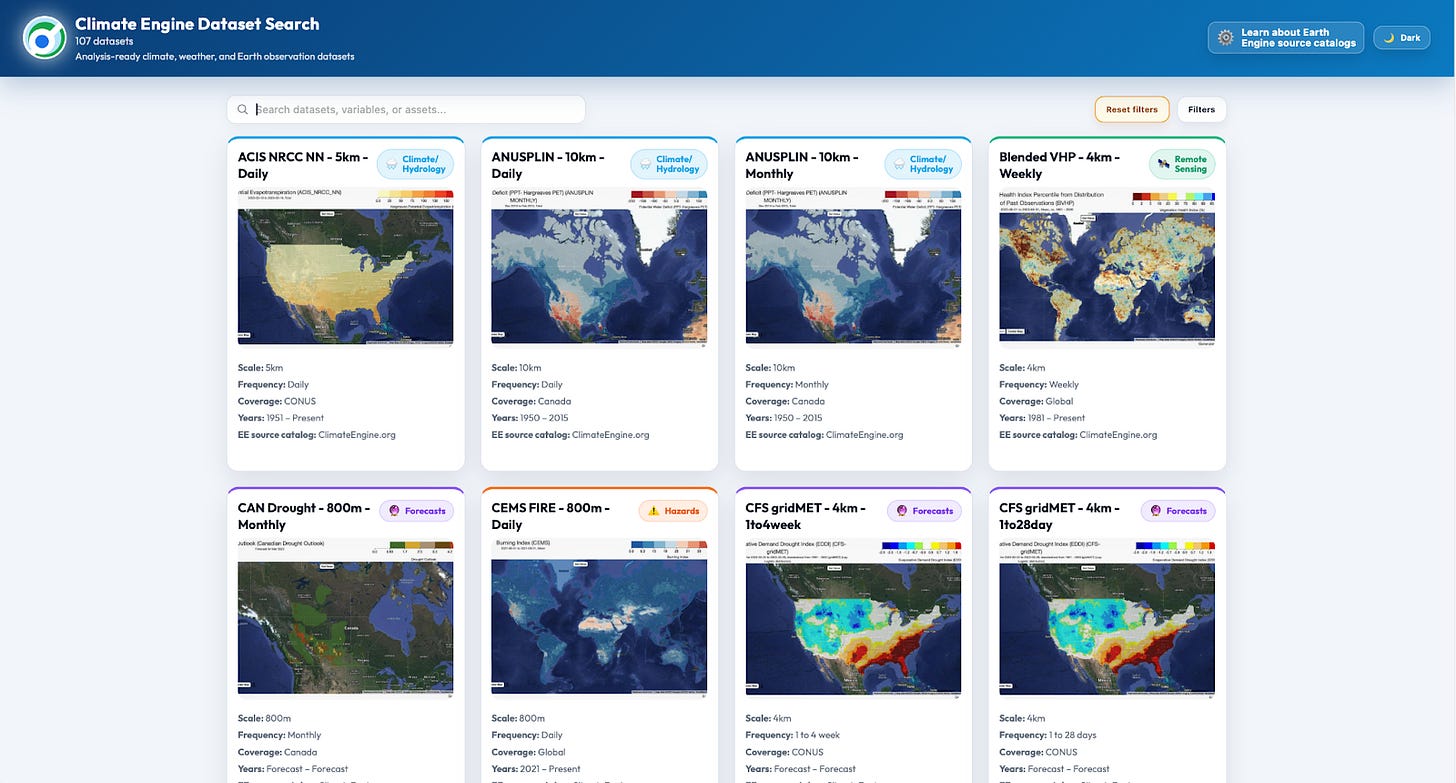Image resolution: width=1456 pixels, height=783 pixels.
Task: Click "Coverage: CONUS" on the ACIS NRCC NN card
Action: tap(277, 401)
